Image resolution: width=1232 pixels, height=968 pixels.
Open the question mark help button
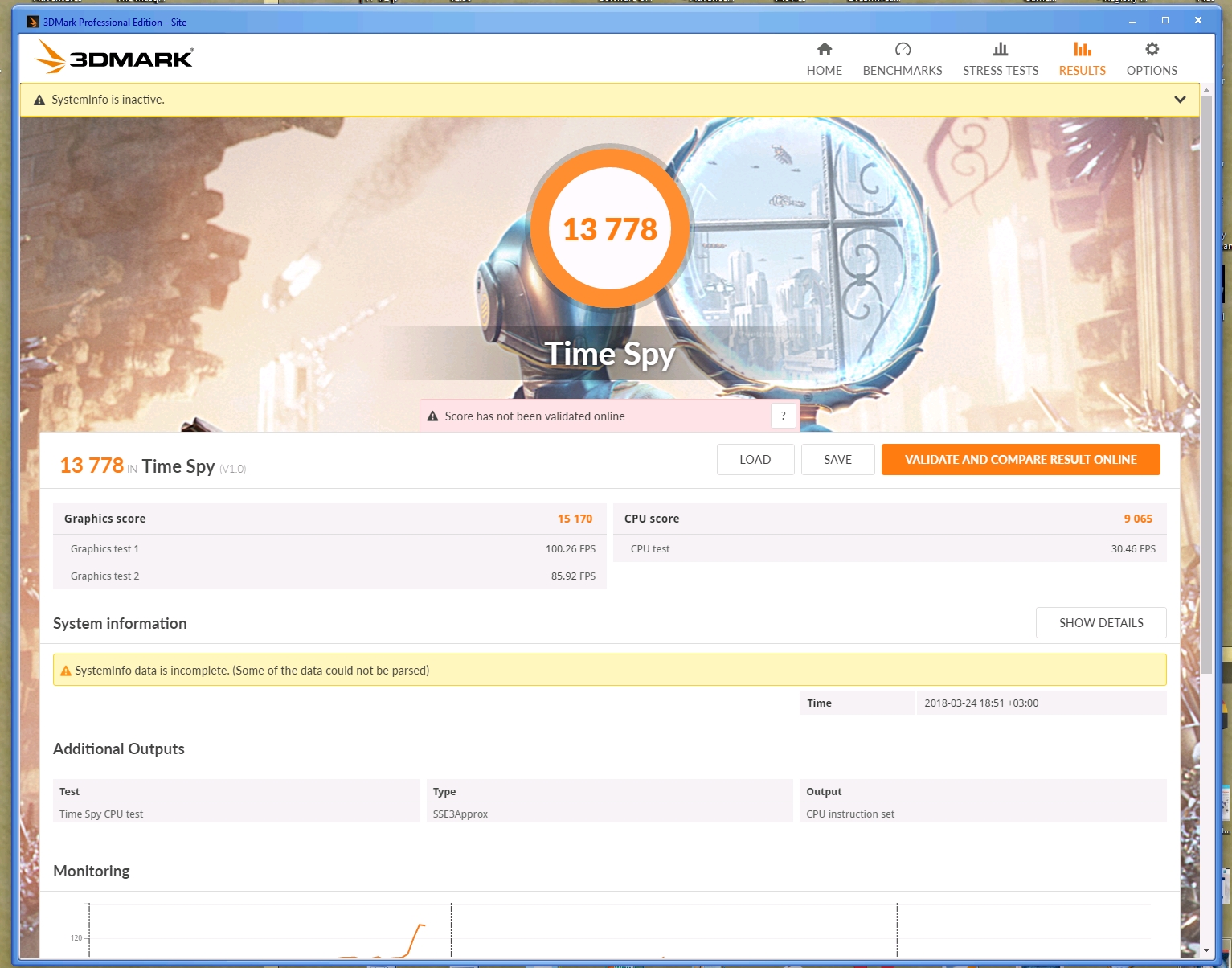point(784,416)
